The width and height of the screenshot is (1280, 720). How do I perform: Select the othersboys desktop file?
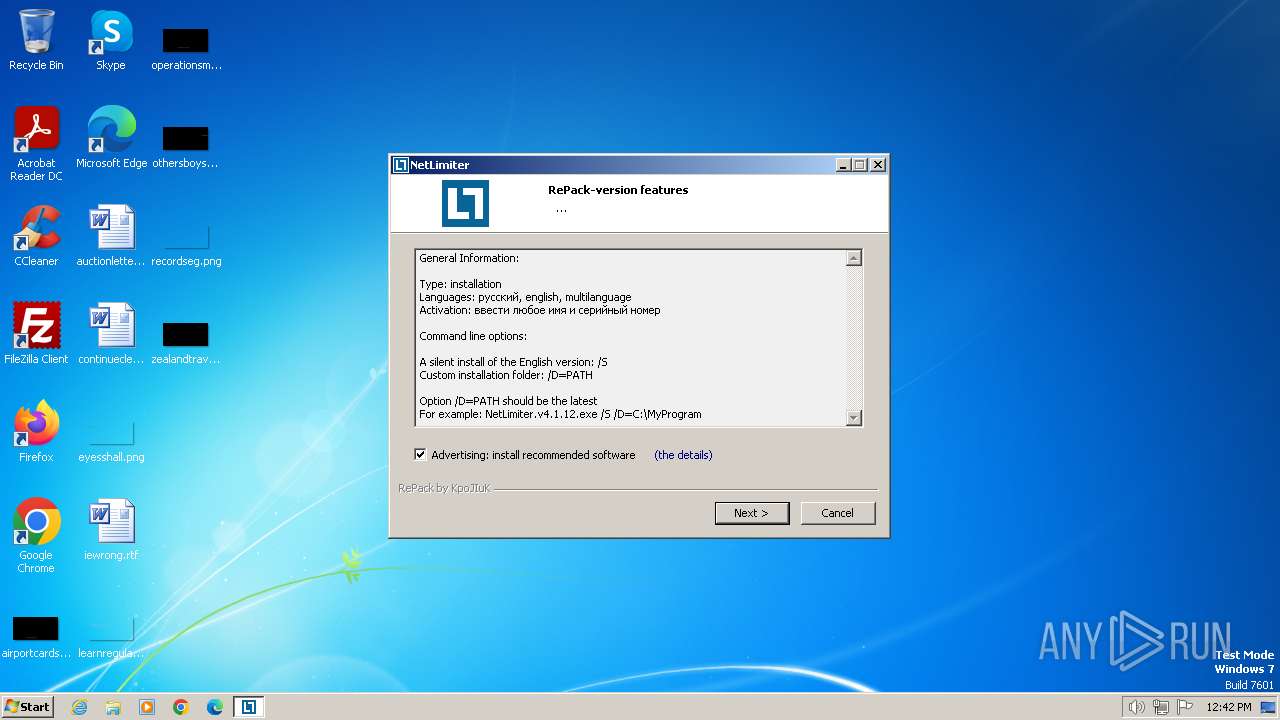pos(185,146)
